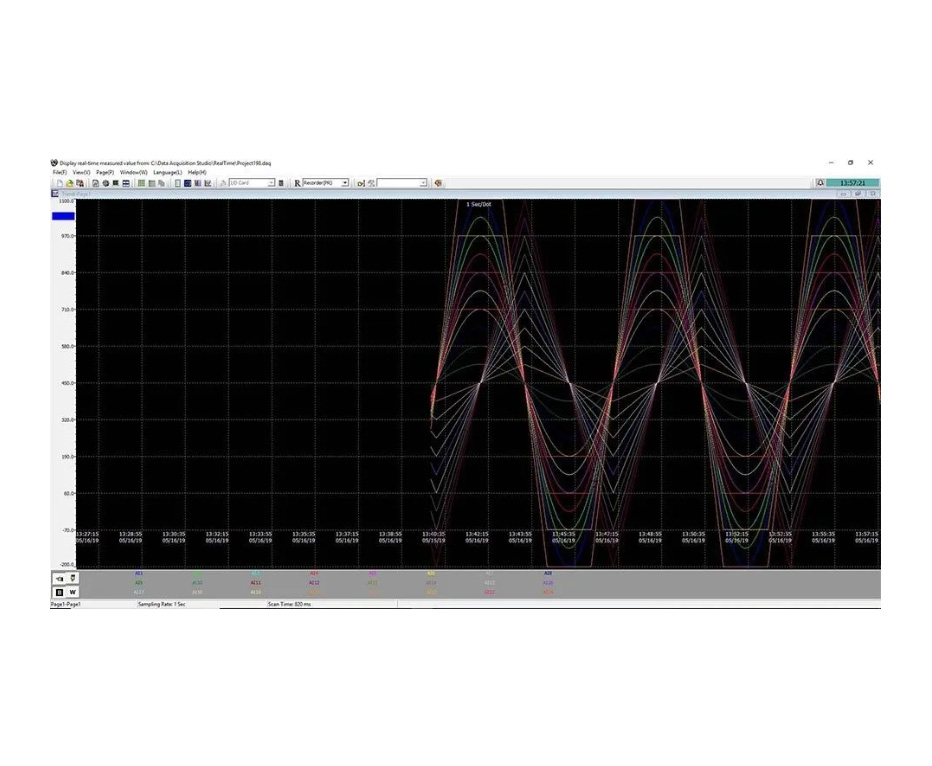Switch to white background with W button
Screen dimensions: 932x766
(73, 592)
